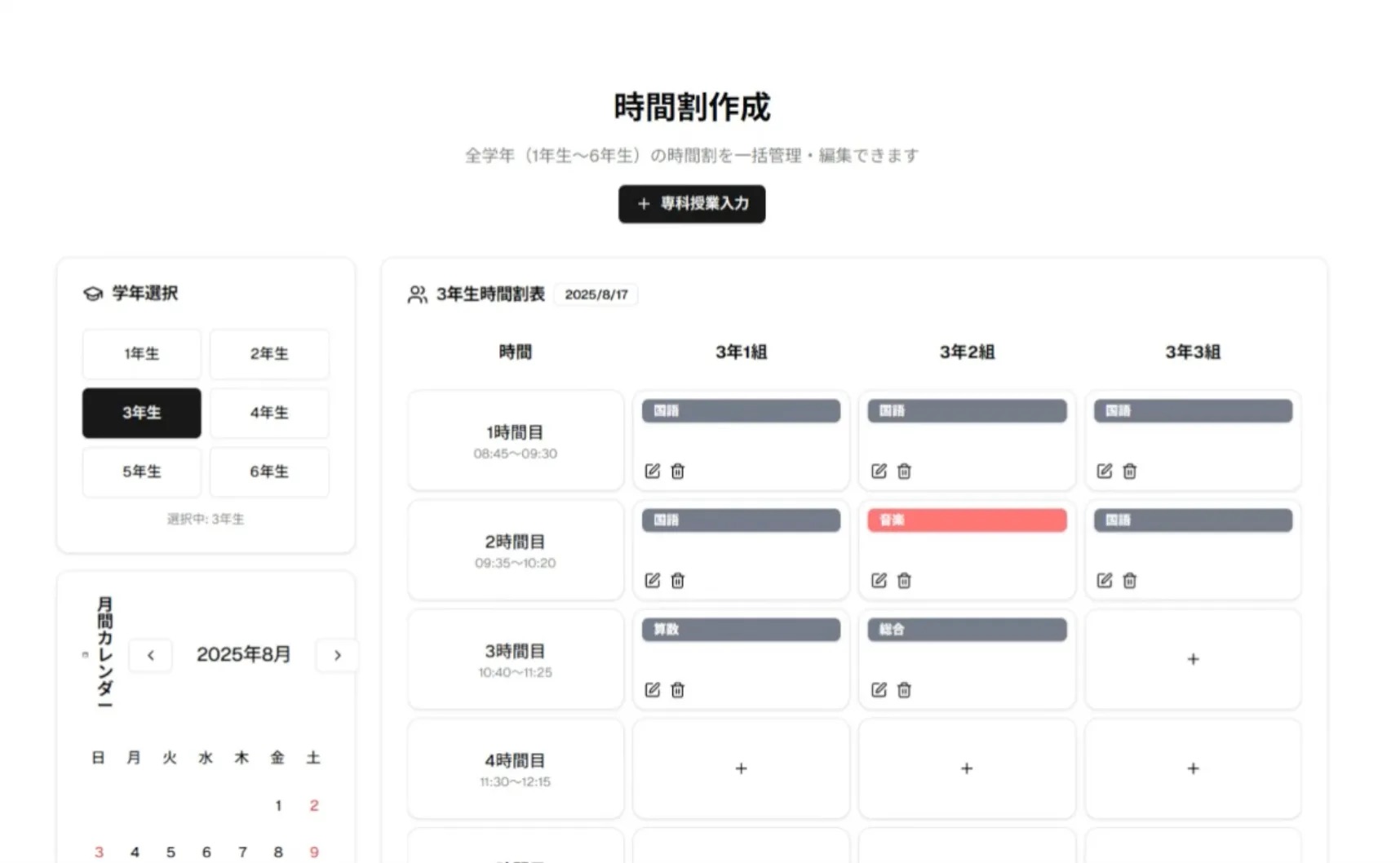Select August 6 in the calendar
Viewport: 1400px width, 863px height.
[x=206, y=852]
